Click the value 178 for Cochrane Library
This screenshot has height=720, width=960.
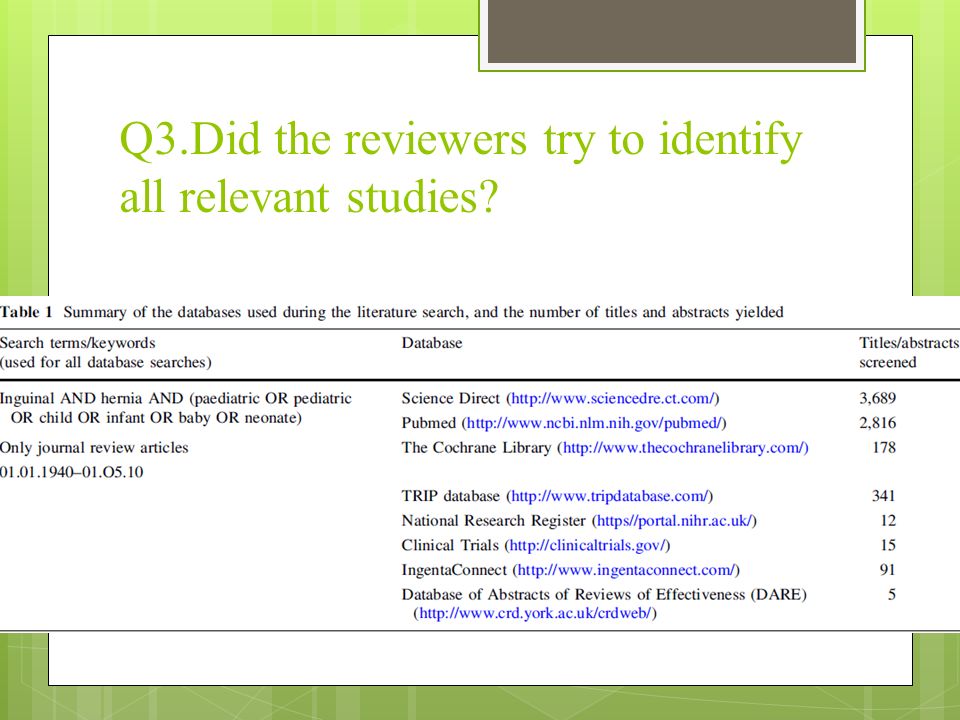coord(883,448)
